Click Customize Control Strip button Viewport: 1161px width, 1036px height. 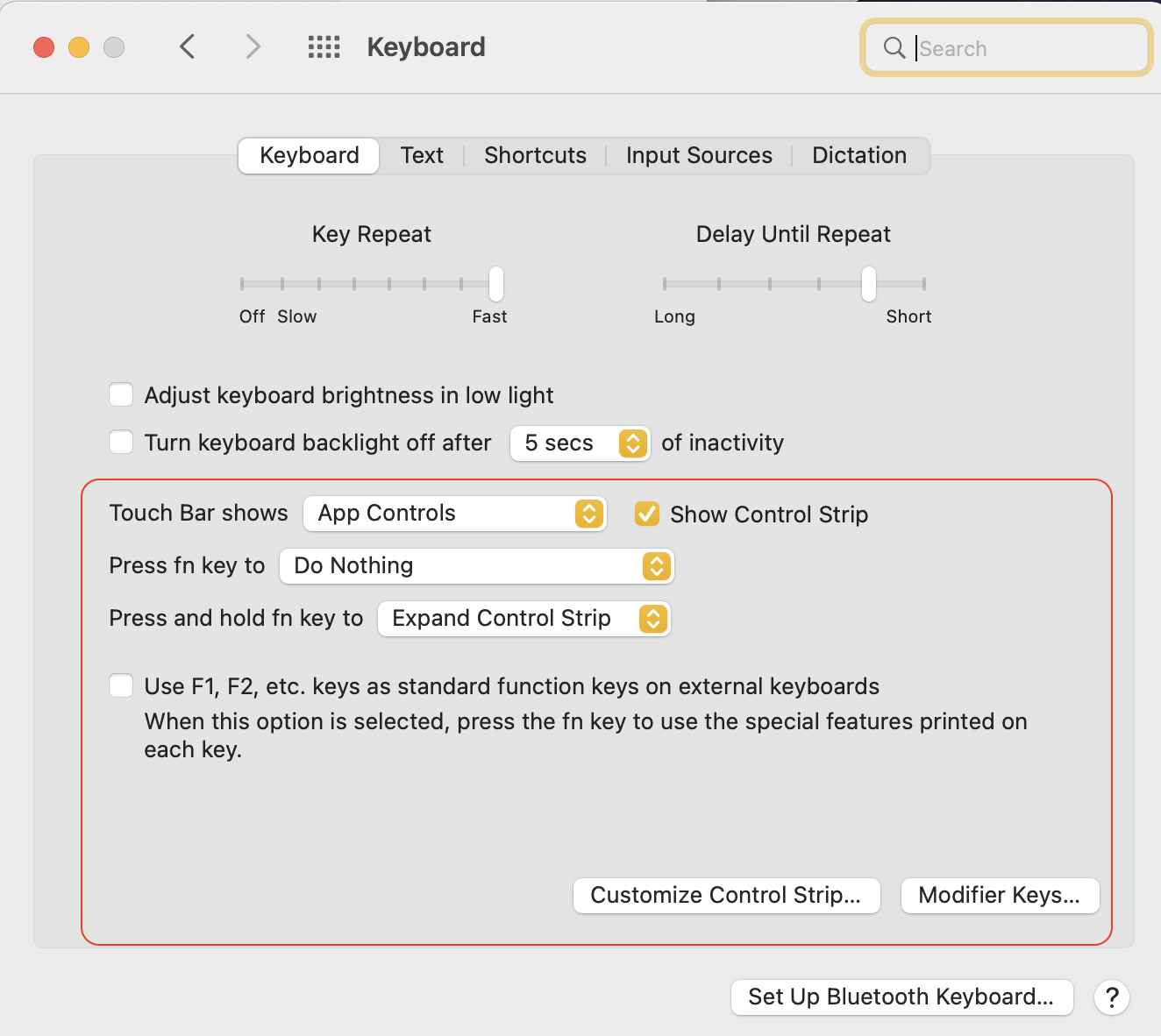pyautogui.click(x=726, y=896)
